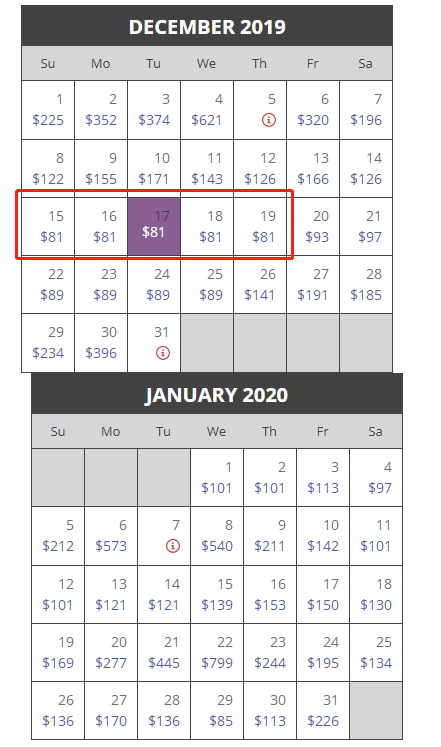Pick January 29 priced at $85
The image size is (441, 747).
217,711
